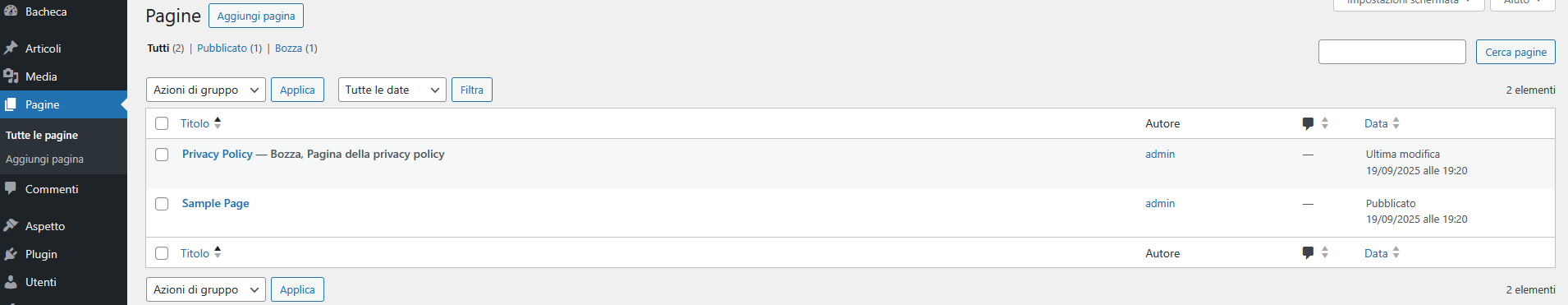
Task: Expand top Azioni di gruppo dropdown
Action: (x=206, y=90)
